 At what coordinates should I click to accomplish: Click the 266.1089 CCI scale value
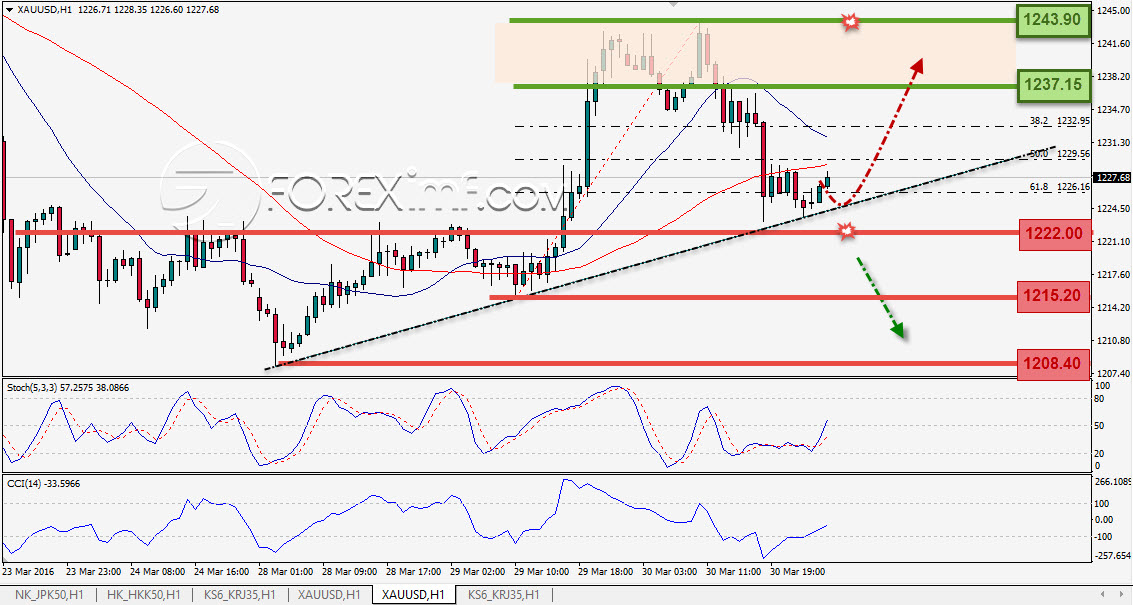click(1113, 481)
